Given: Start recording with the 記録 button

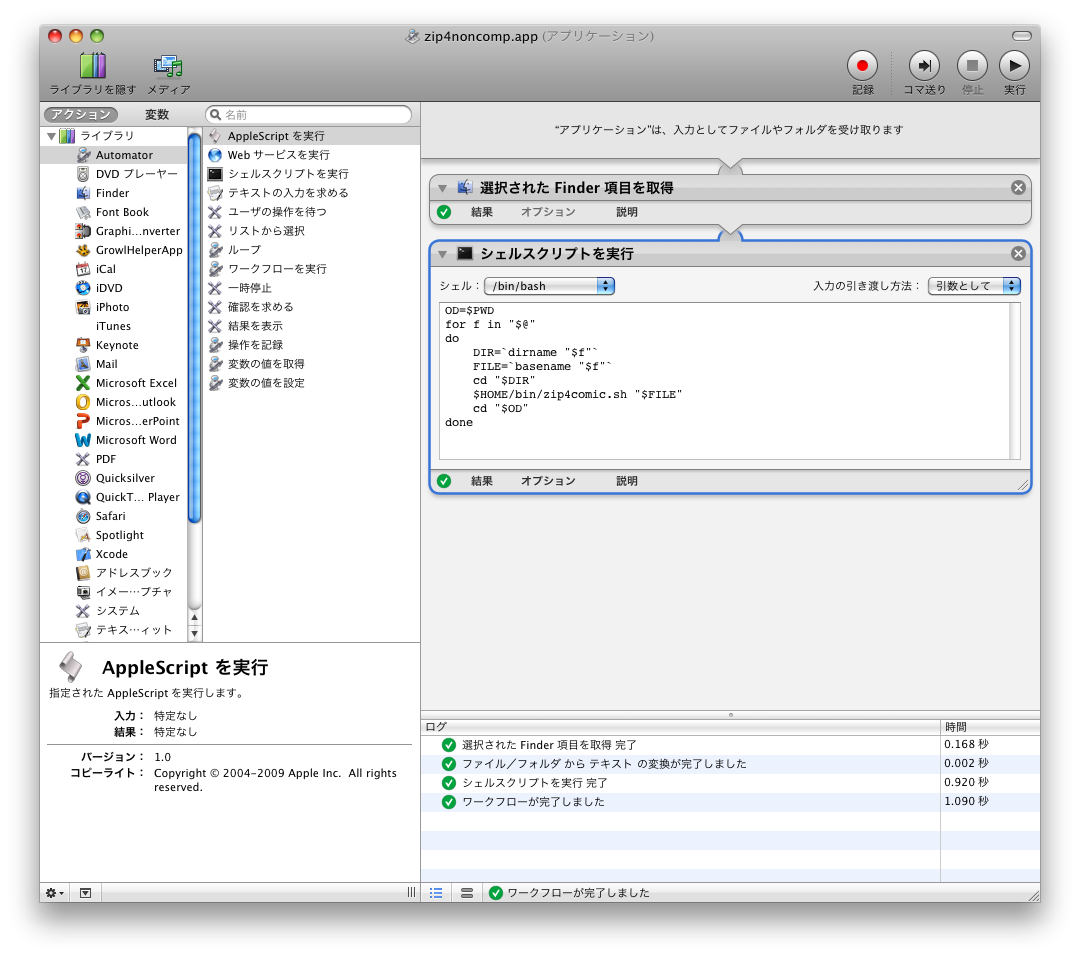Looking at the screenshot, I should point(862,66).
